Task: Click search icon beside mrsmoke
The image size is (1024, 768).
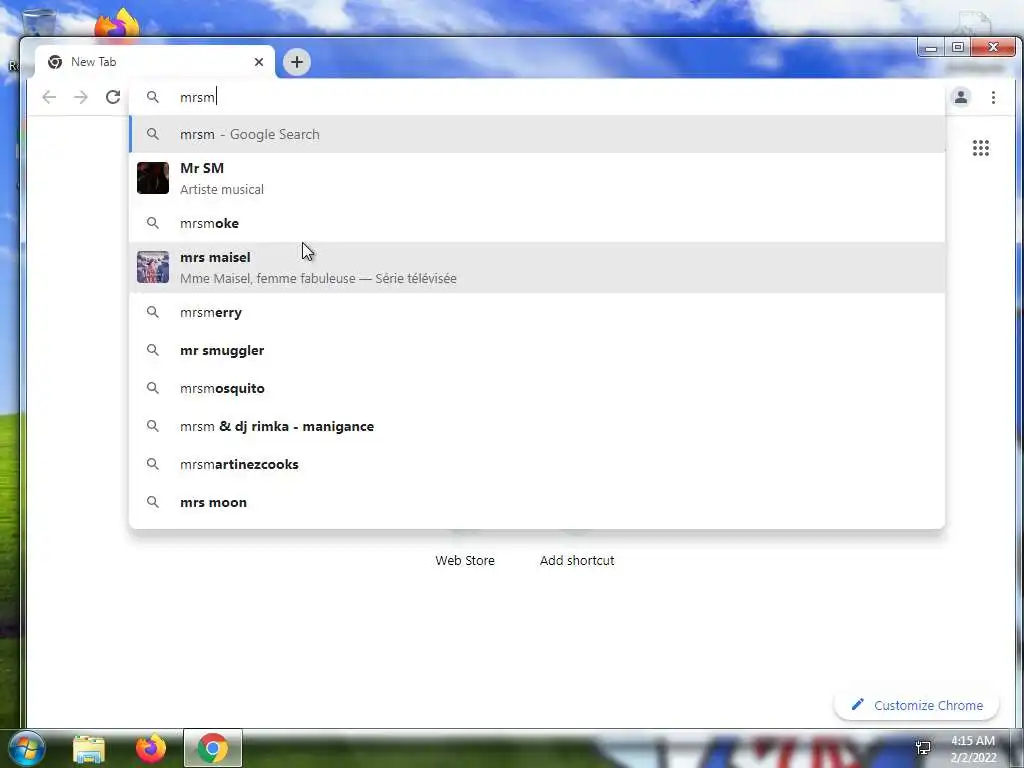Action: click(x=153, y=223)
